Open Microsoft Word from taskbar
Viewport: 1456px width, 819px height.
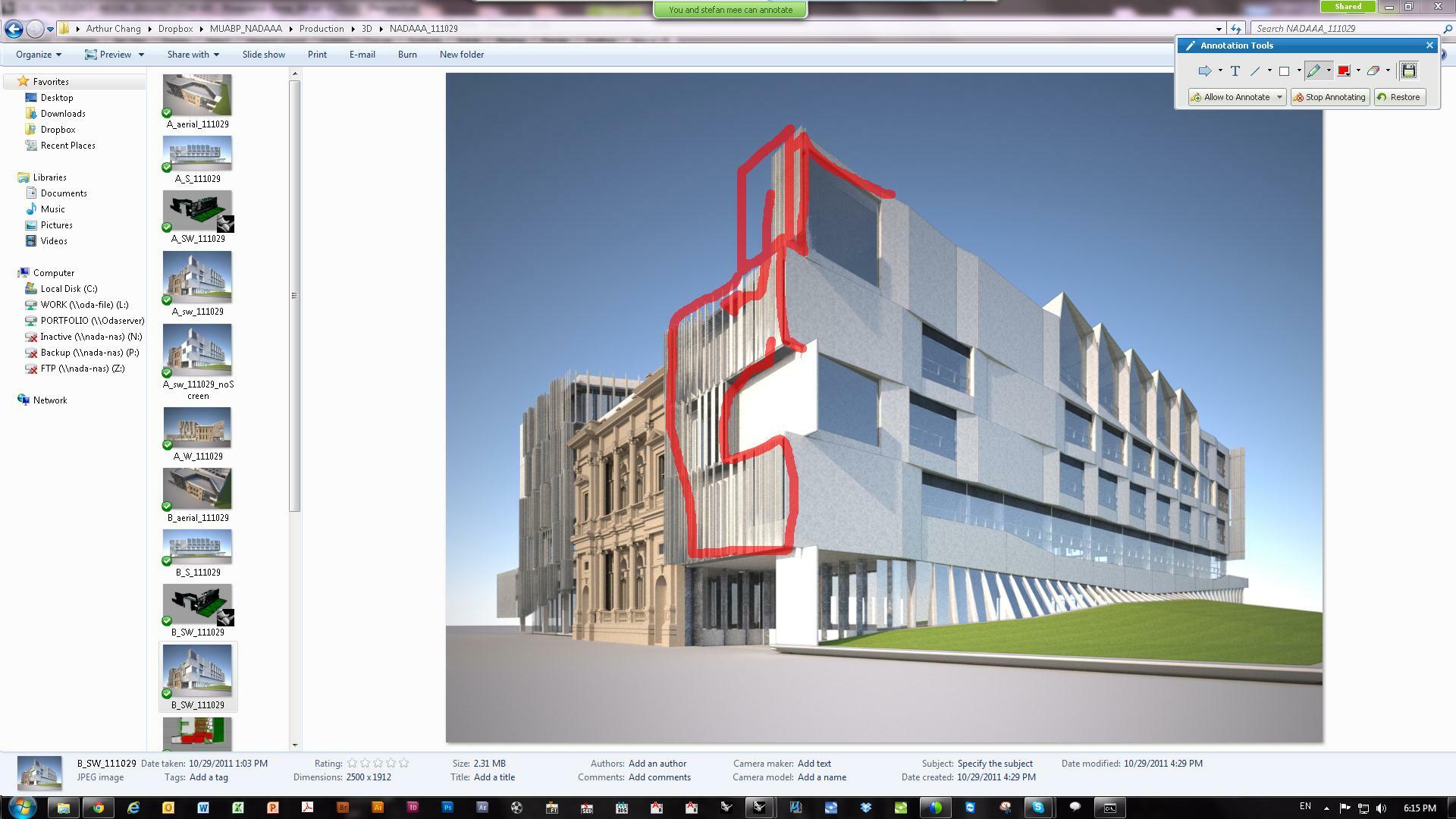202,808
